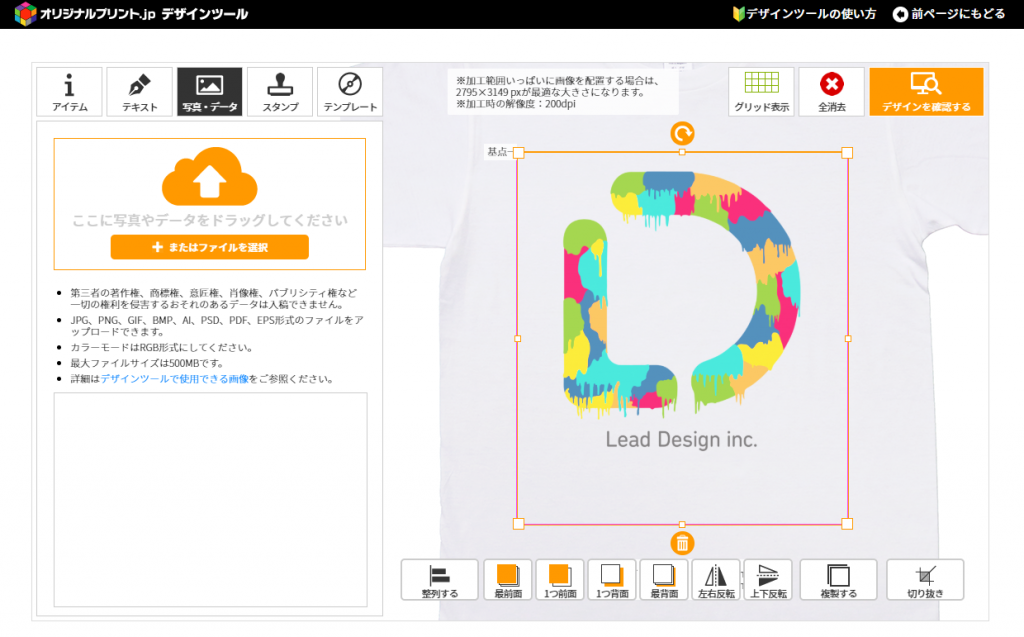Click the bottom-right corner selection handle
The image size is (1024, 637).
click(x=847, y=524)
